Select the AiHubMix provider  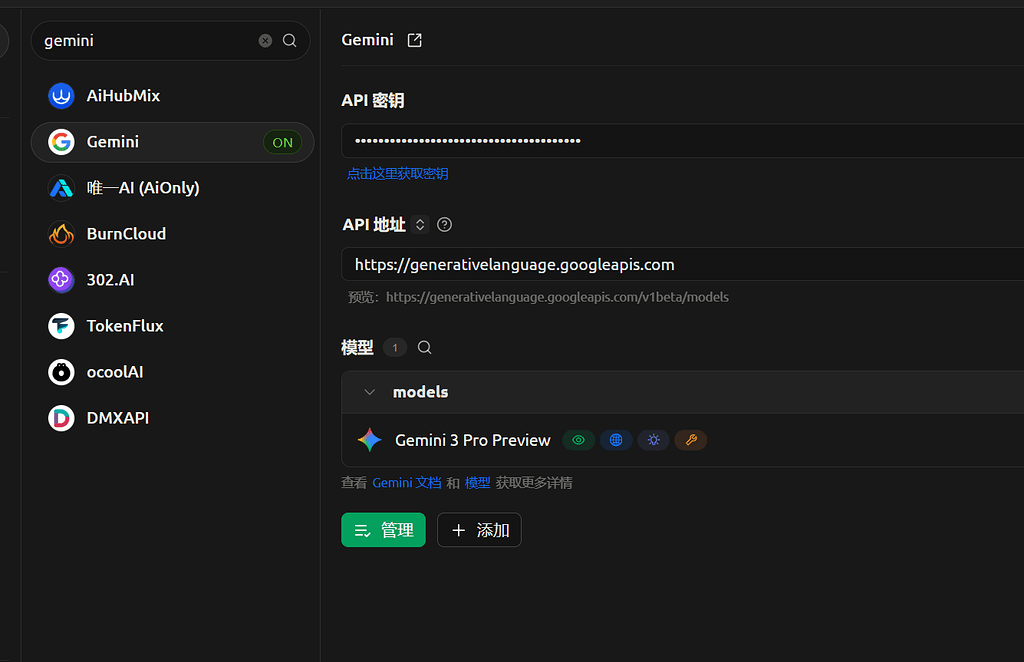click(x=172, y=96)
